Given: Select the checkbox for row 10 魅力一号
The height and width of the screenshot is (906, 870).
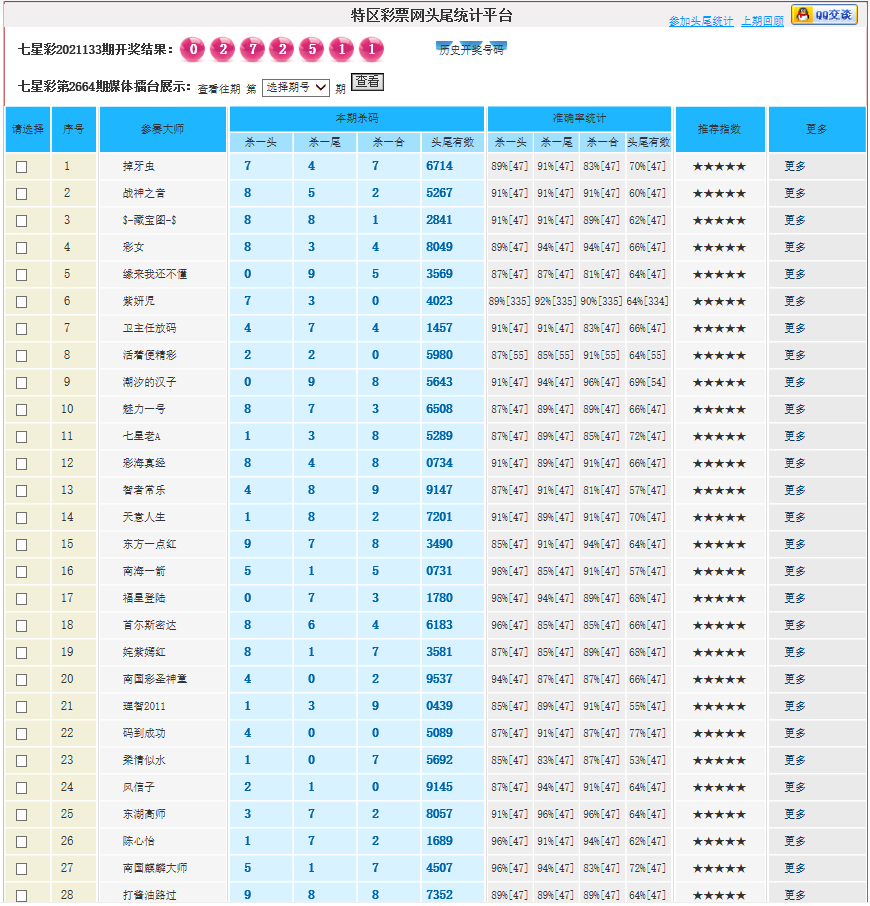Looking at the screenshot, I should [x=22, y=410].
